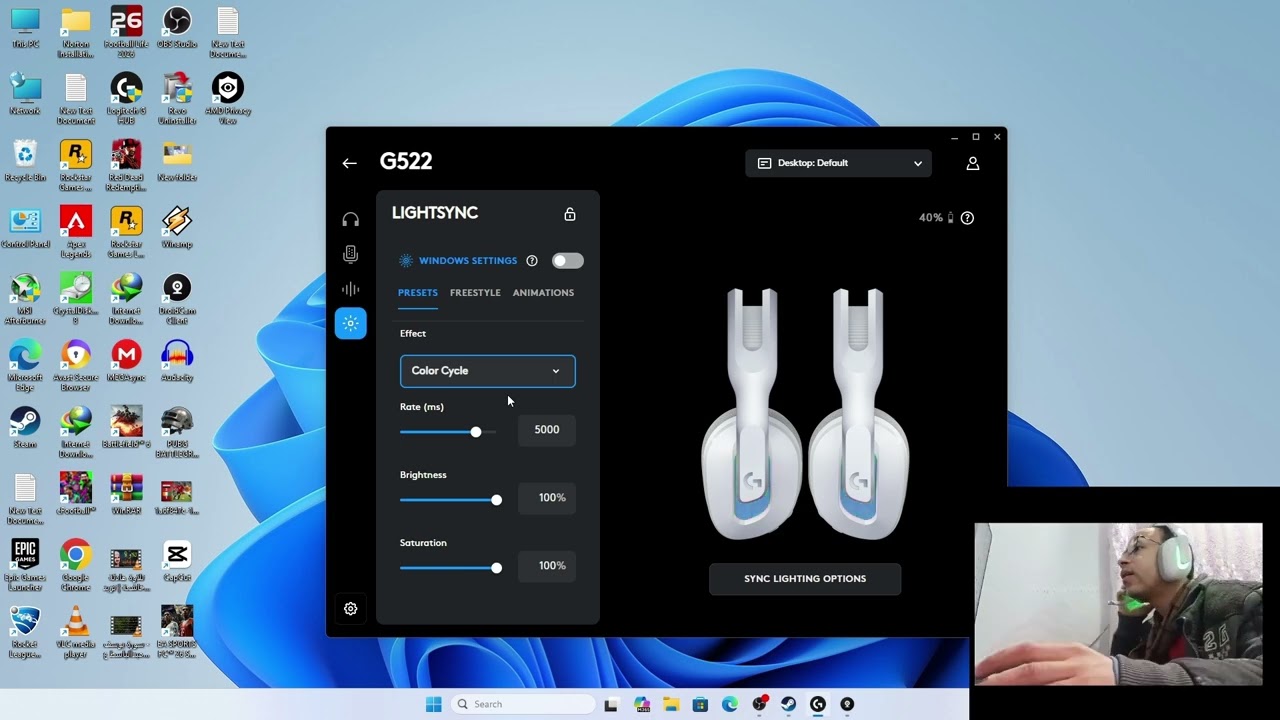Open File Explorer from the taskbar

[670, 704]
